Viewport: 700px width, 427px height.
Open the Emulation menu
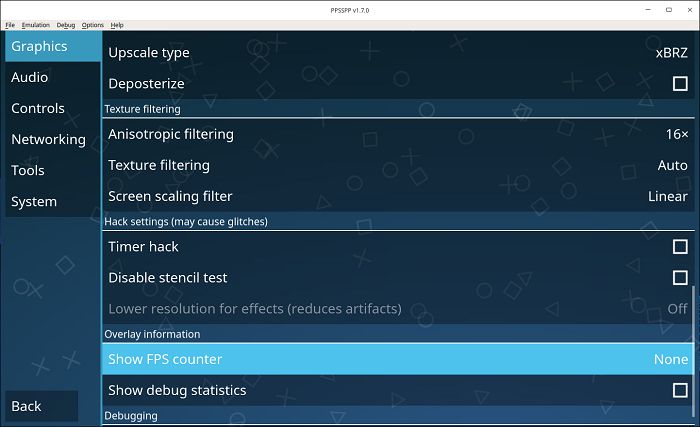tap(36, 25)
